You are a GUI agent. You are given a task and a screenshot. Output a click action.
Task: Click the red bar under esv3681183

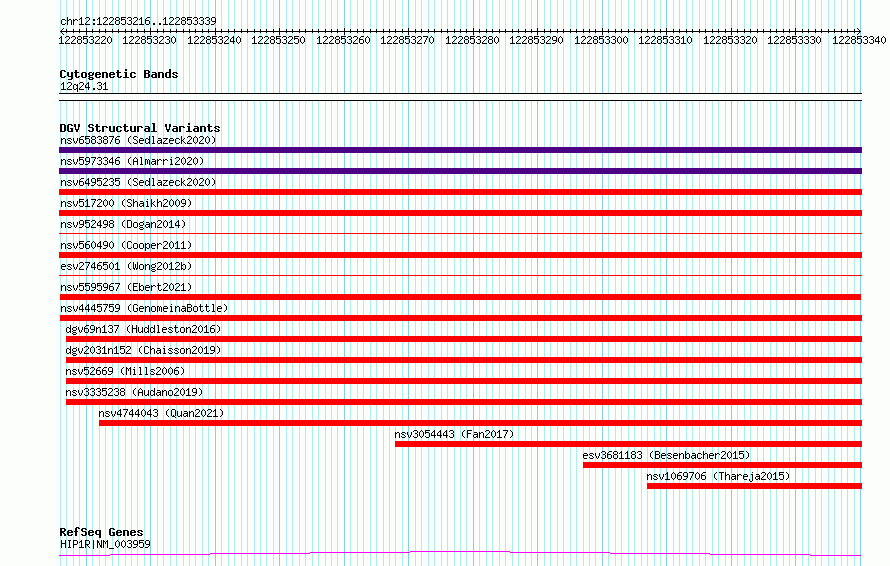coord(723,465)
